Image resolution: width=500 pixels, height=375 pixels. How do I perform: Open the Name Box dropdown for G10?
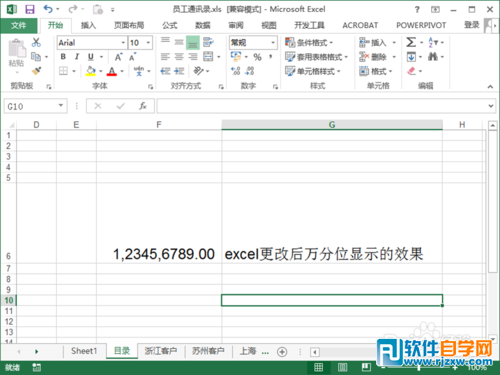click(x=61, y=106)
